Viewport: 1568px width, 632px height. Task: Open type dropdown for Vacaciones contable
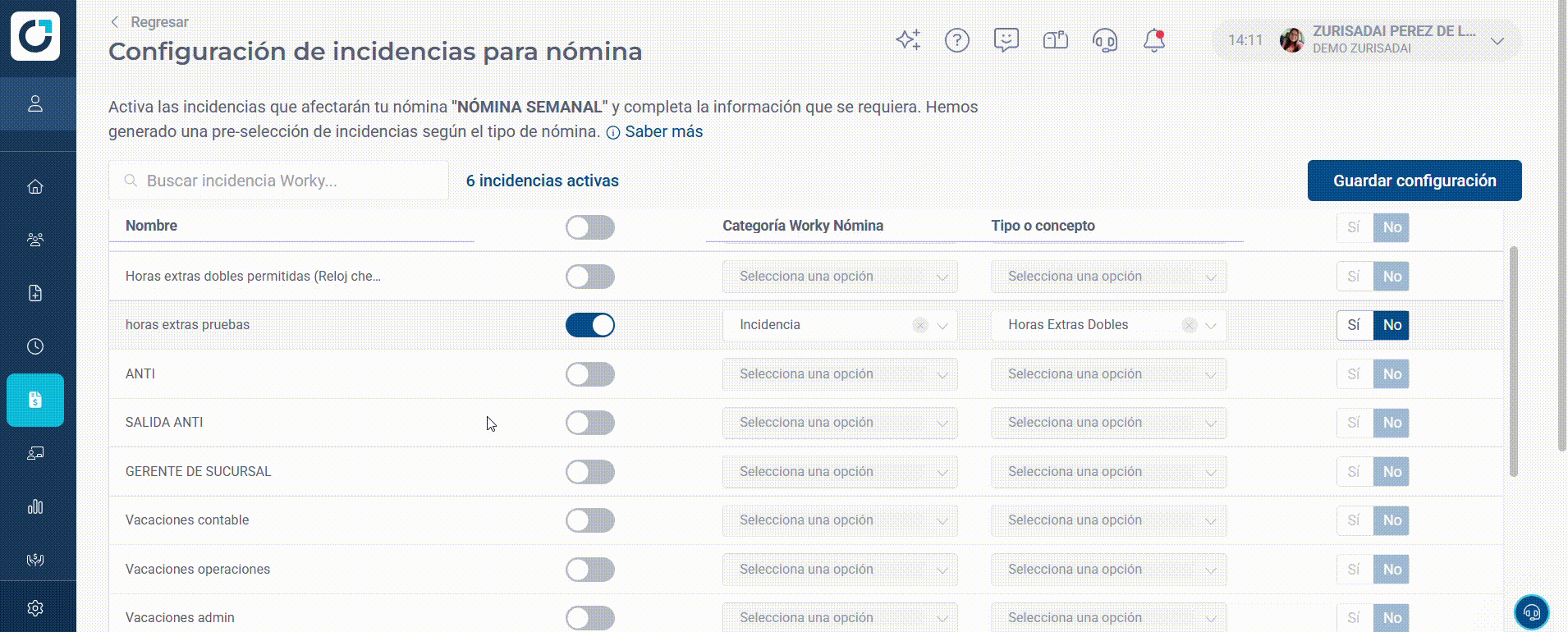(1108, 520)
